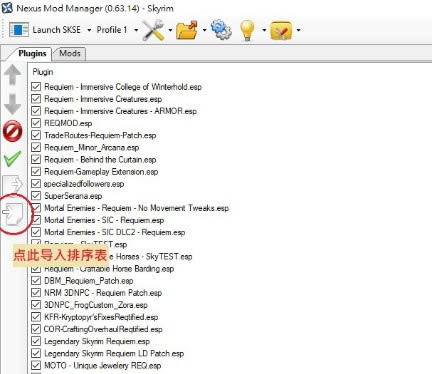Expand the Launch SKSE dropdown arrow
The height and width of the screenshot is (374, 432).
[x=89, y=30]
